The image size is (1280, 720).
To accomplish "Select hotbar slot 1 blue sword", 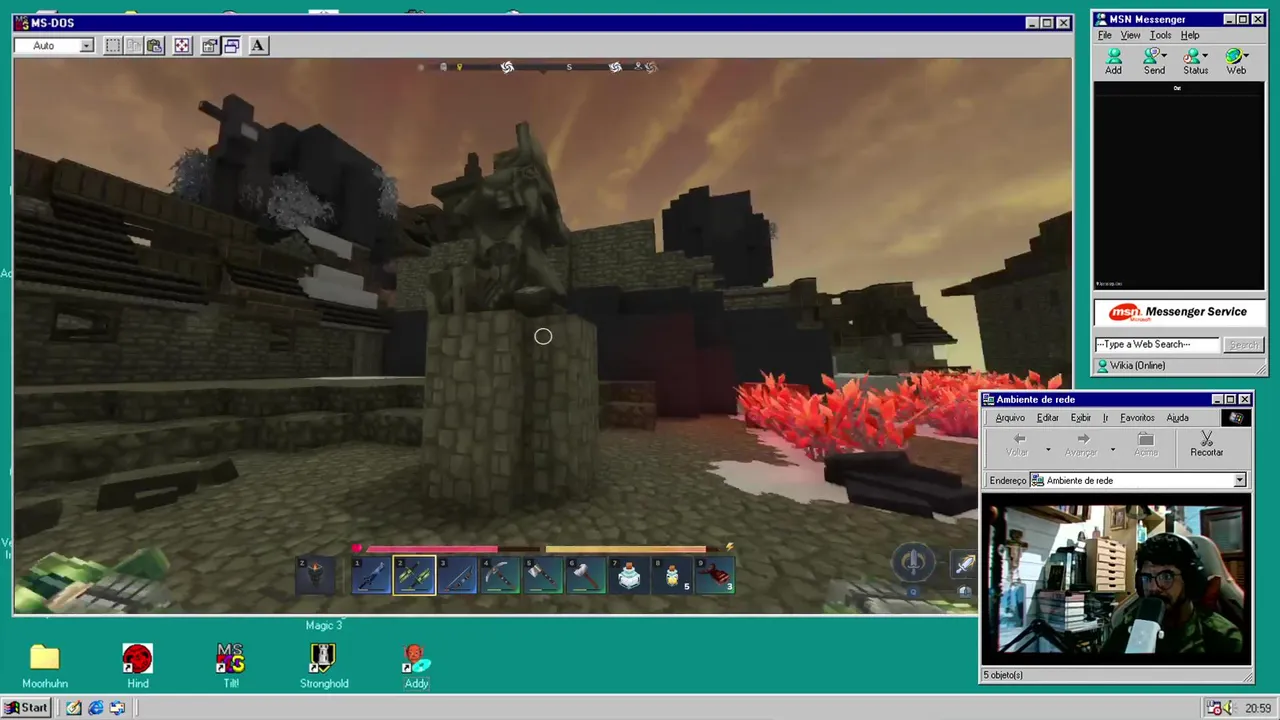I will click(x=371, y=576).
